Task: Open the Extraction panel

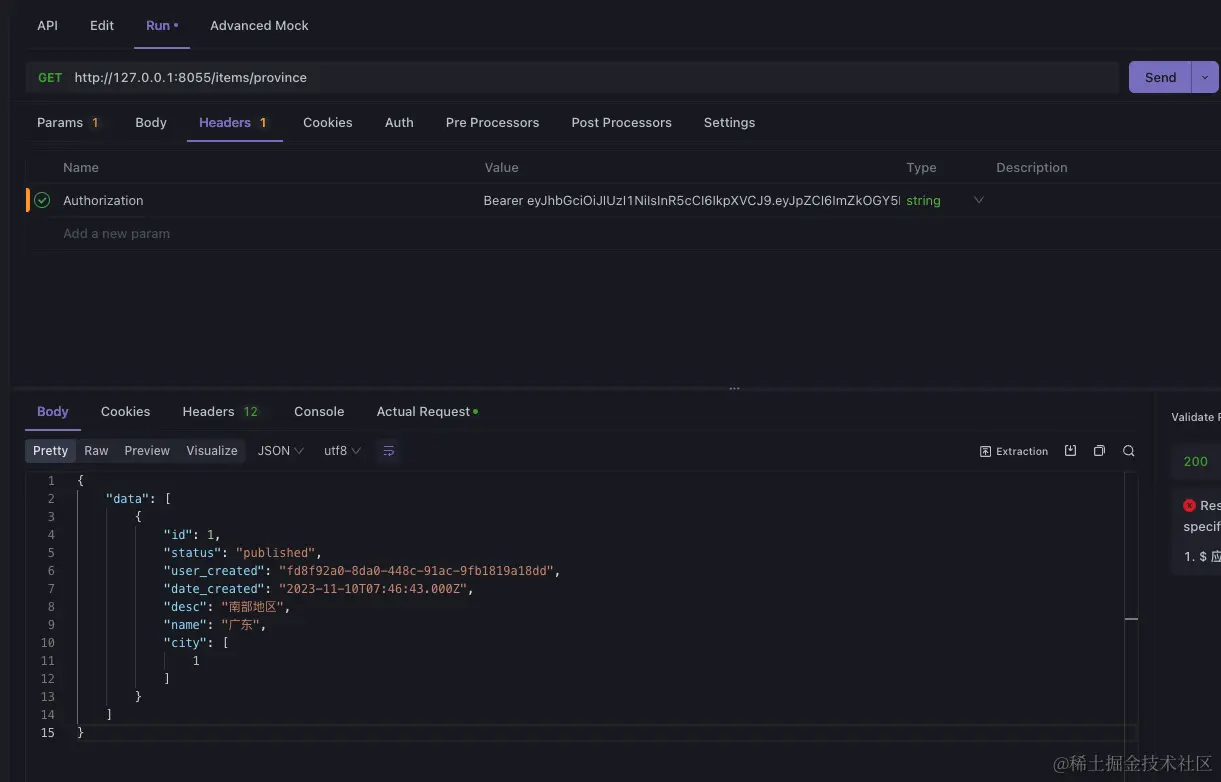Action: point(1013,450)
